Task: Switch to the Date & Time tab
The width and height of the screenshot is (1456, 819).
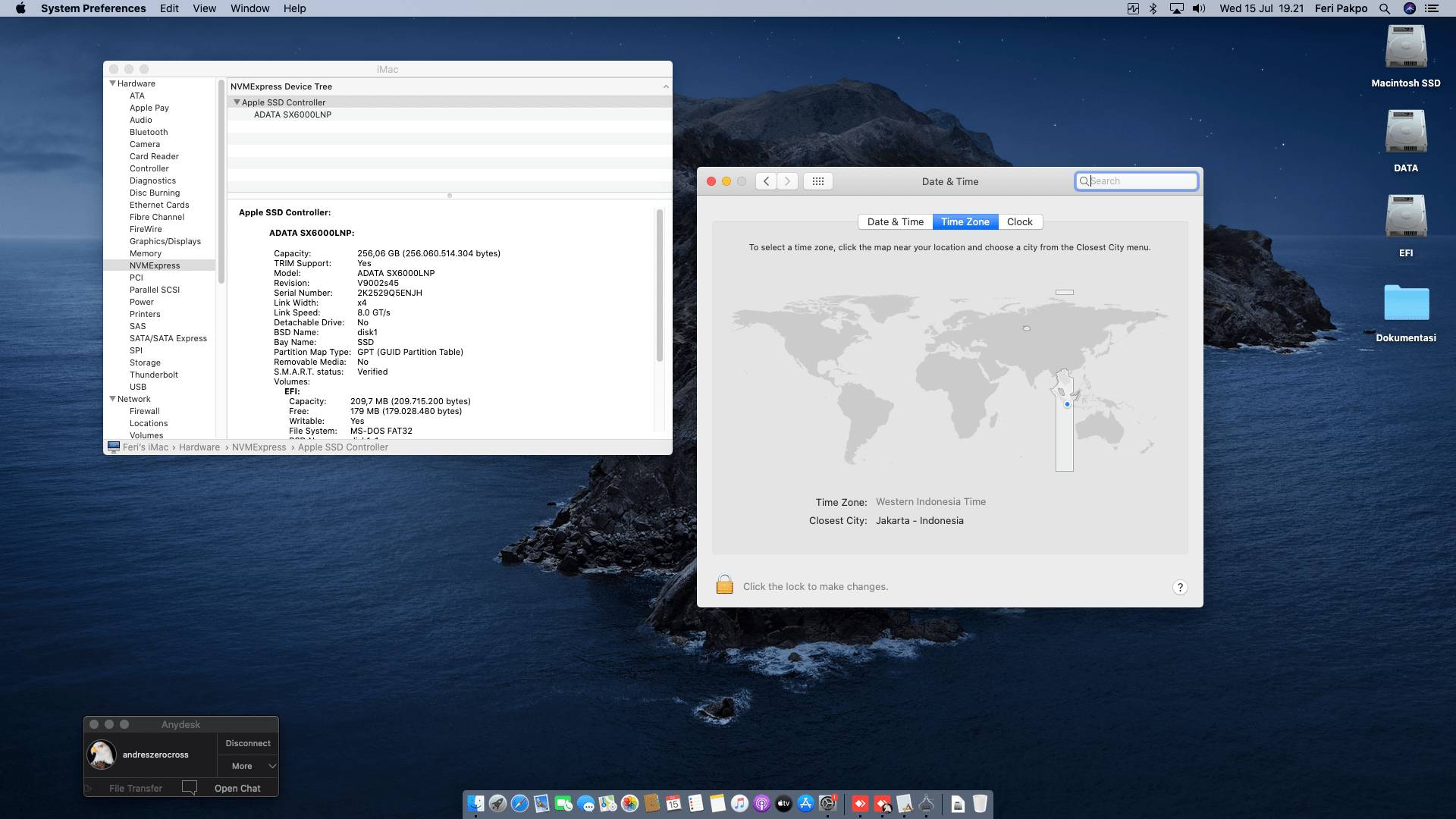Action: coord(895,221)
